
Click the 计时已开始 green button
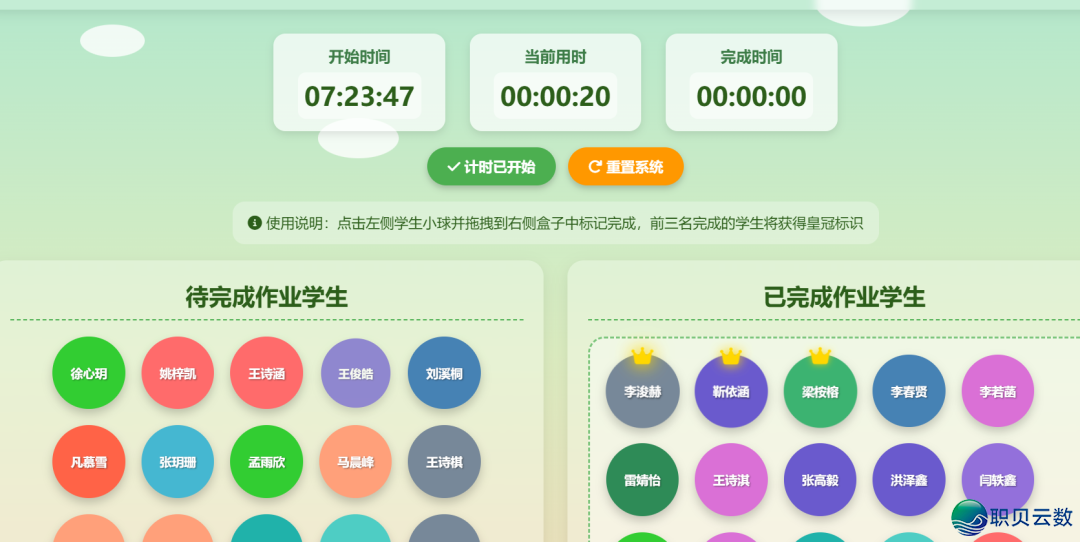491,167
